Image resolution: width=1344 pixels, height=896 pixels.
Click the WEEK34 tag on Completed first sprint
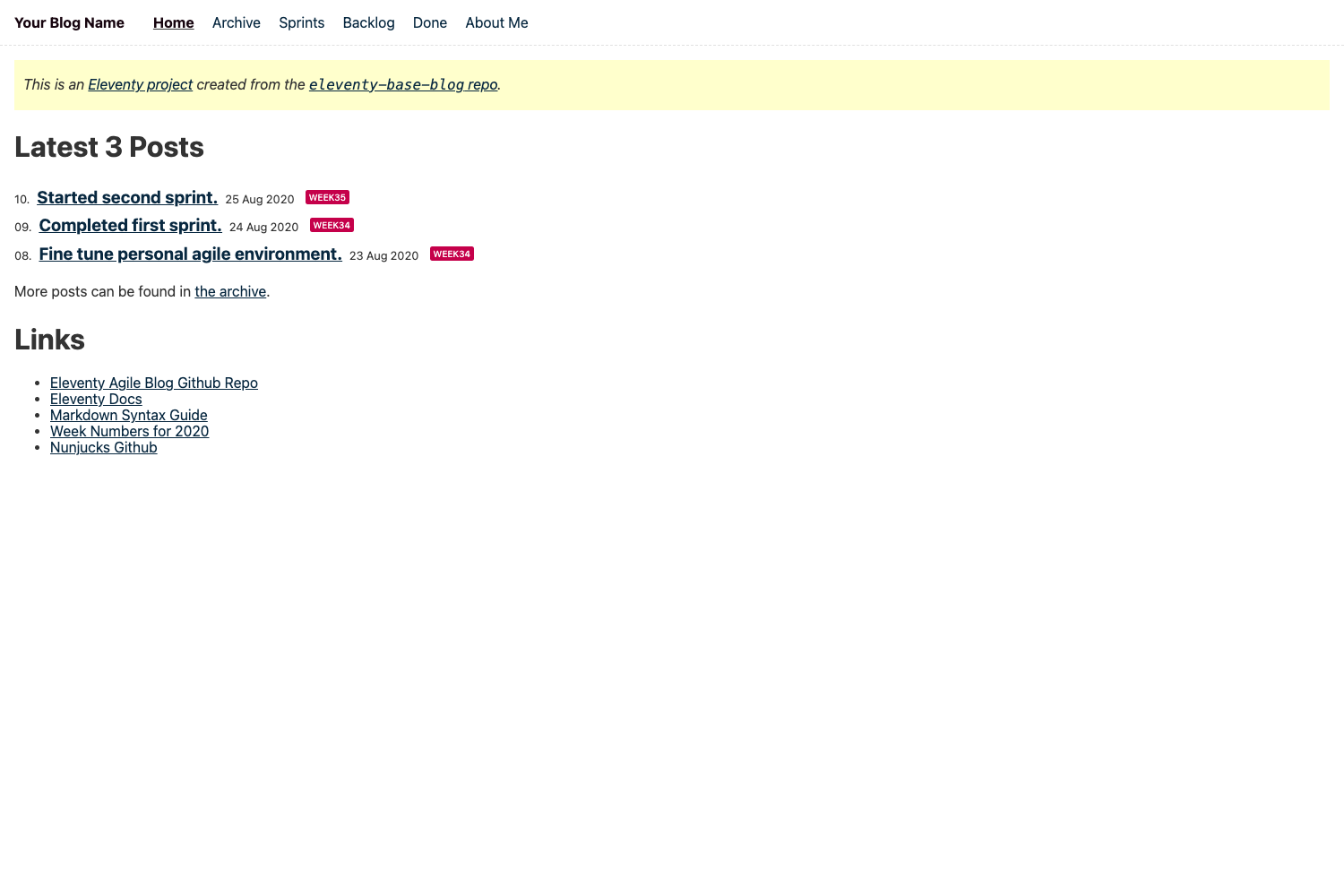pyautogui.click(x=332, y=225)
